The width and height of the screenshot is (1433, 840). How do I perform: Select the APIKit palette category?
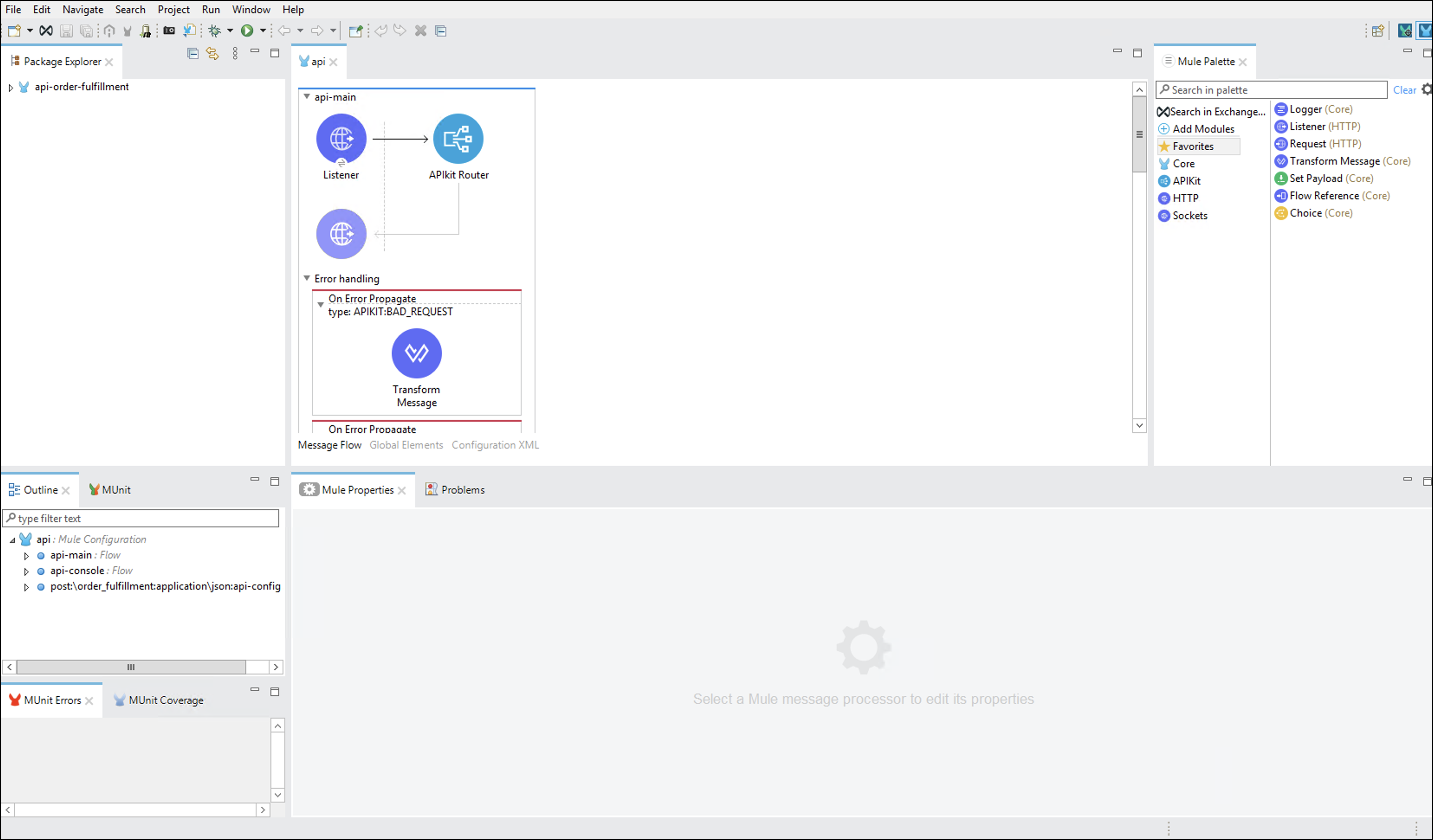(1180, 181)
